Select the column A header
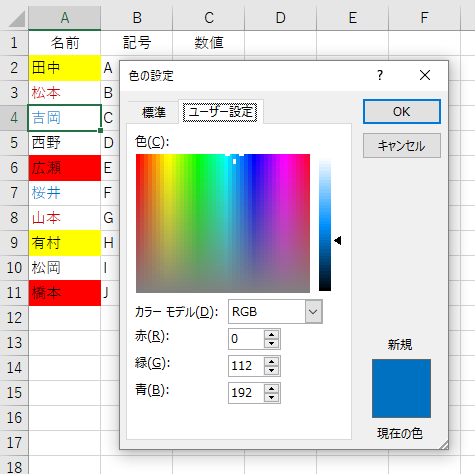475x474 pixels. pos(65,18)
